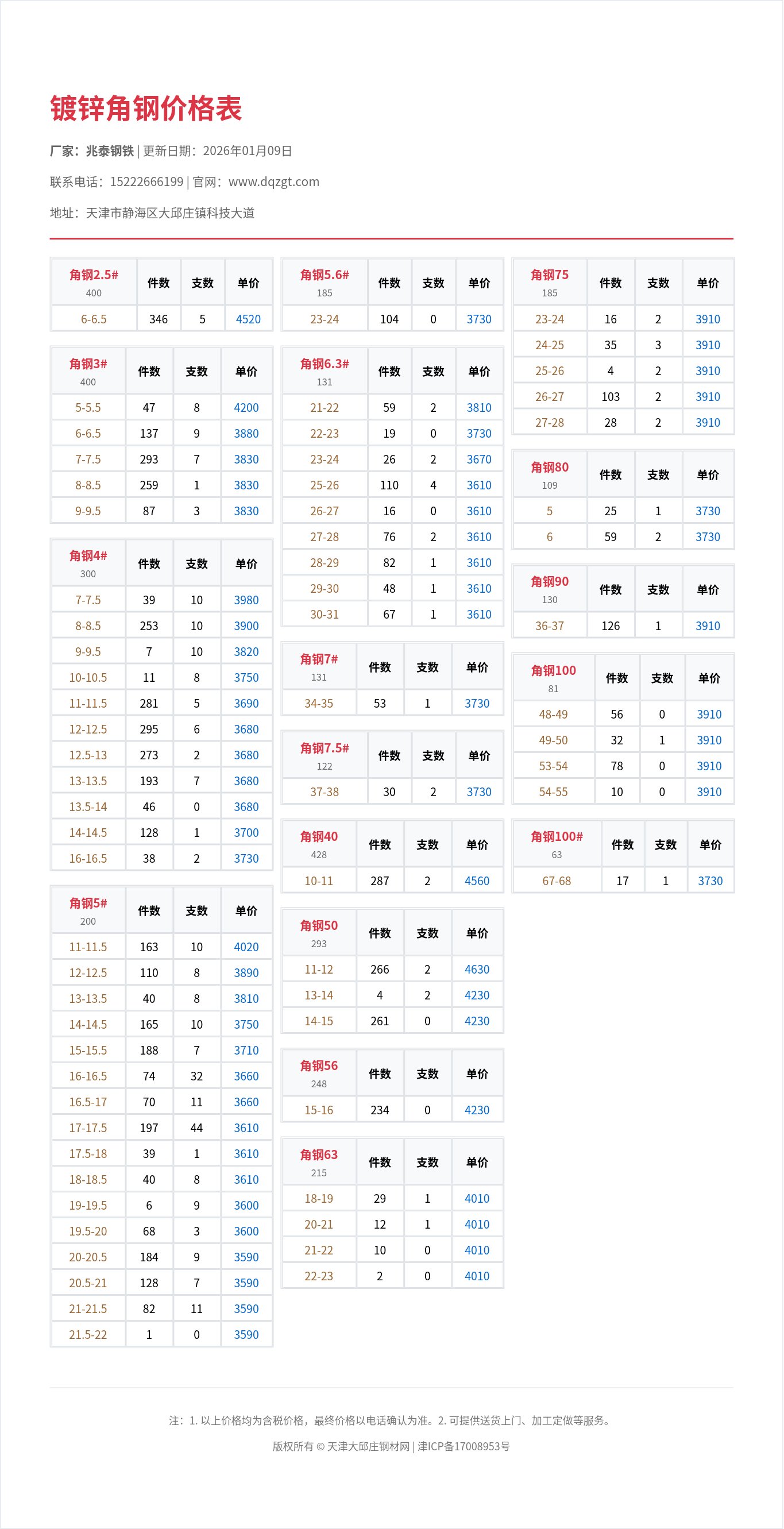Click price 3810 in the 角钢6.3# table
The height and width of the screenshot is (1529, 784).
click(x=479, y=408)
